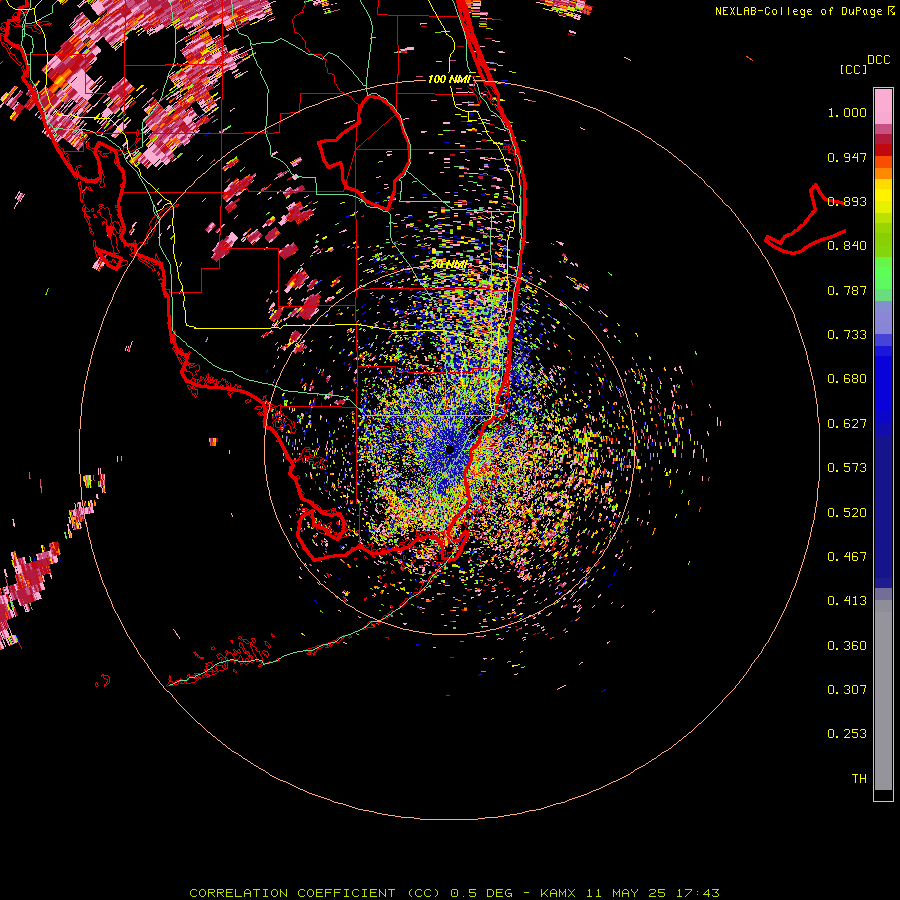Click the 0.733 scale value
This screenshot has height=900, width=900.
[x=847, y=335]
